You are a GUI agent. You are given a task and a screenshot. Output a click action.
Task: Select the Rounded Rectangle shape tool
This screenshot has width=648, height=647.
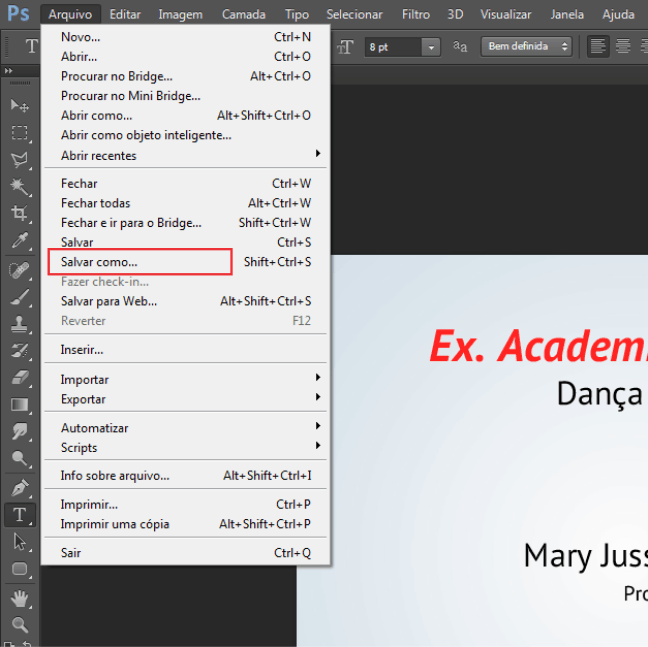(x=19, y=569)
